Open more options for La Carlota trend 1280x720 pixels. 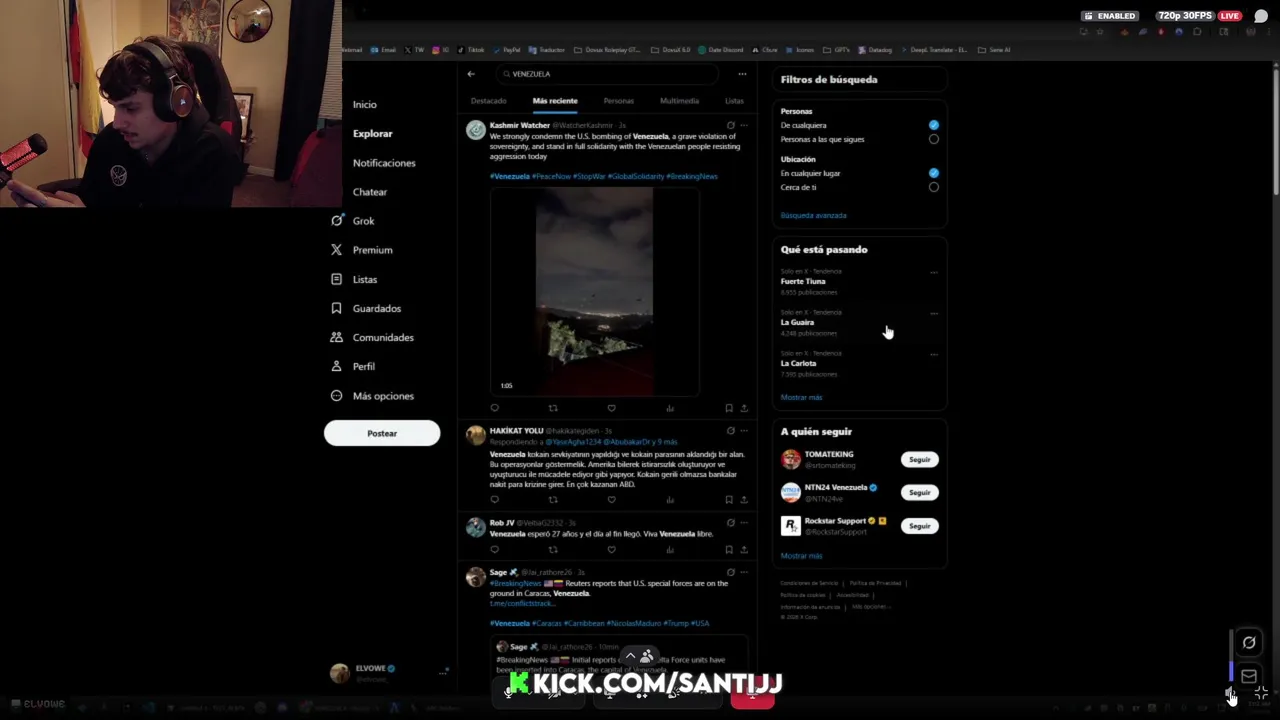click(x=934, y=354)
